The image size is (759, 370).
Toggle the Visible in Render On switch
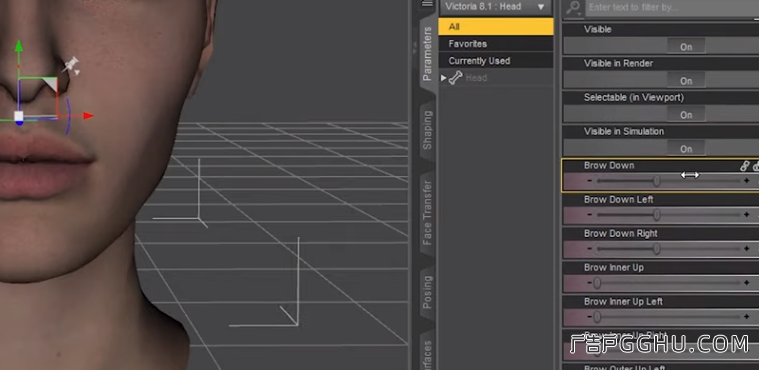coord(686,80)
